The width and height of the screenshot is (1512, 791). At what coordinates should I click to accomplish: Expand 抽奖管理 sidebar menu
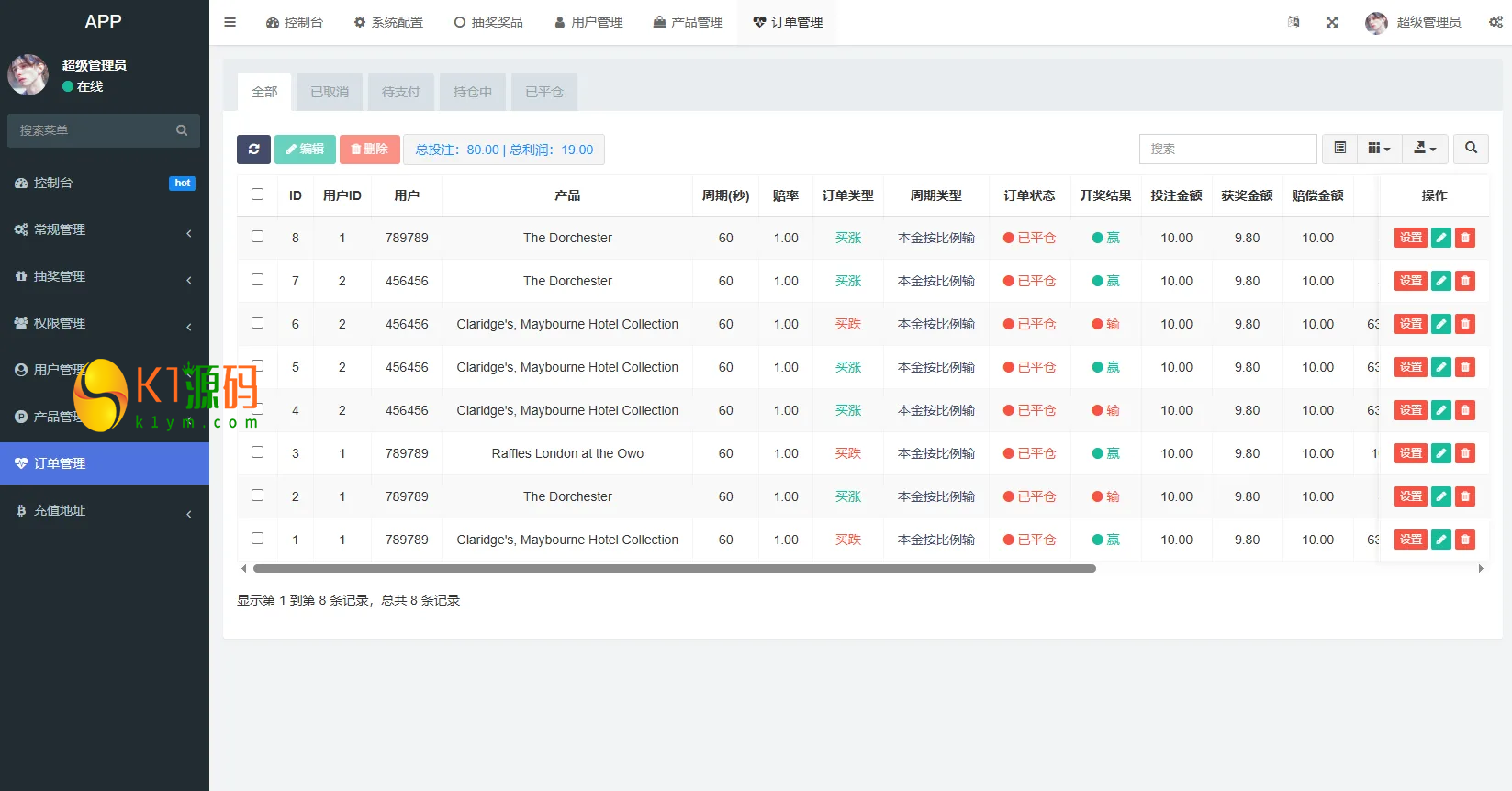click(105, 276)
